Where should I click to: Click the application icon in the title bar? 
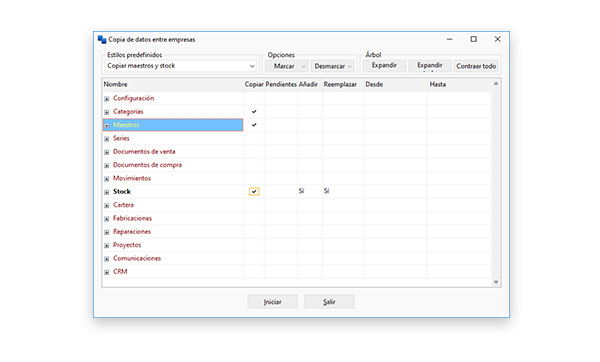[x=102, y=39]
